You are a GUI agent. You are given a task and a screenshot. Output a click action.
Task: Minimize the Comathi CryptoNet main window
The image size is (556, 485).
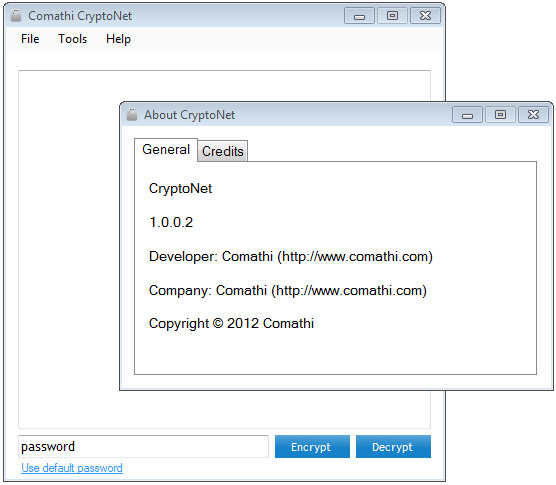[359, 16]
